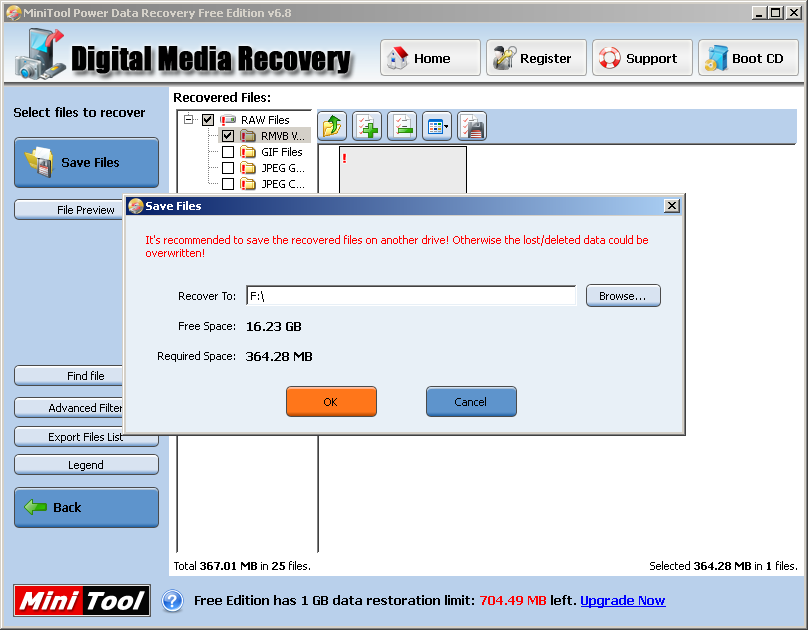Click the 16.23 GB free space value

point(274,327)
